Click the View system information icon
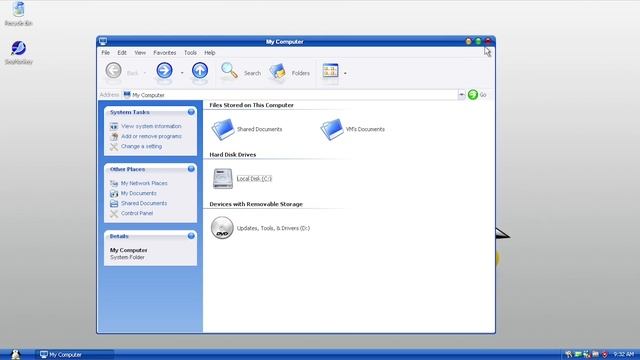The image size is (640, 360). 114,127
